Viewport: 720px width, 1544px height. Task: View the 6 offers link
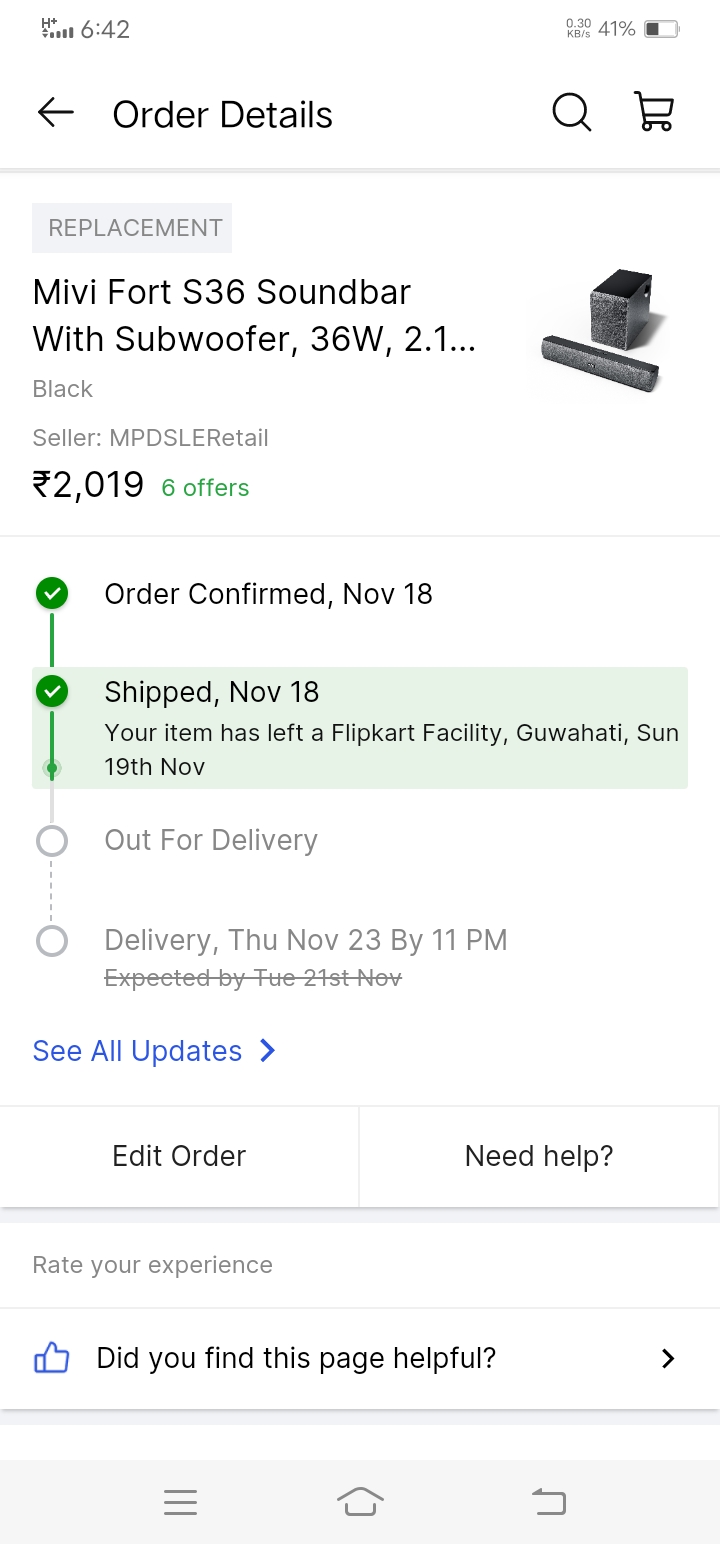(x=205, y=488)
